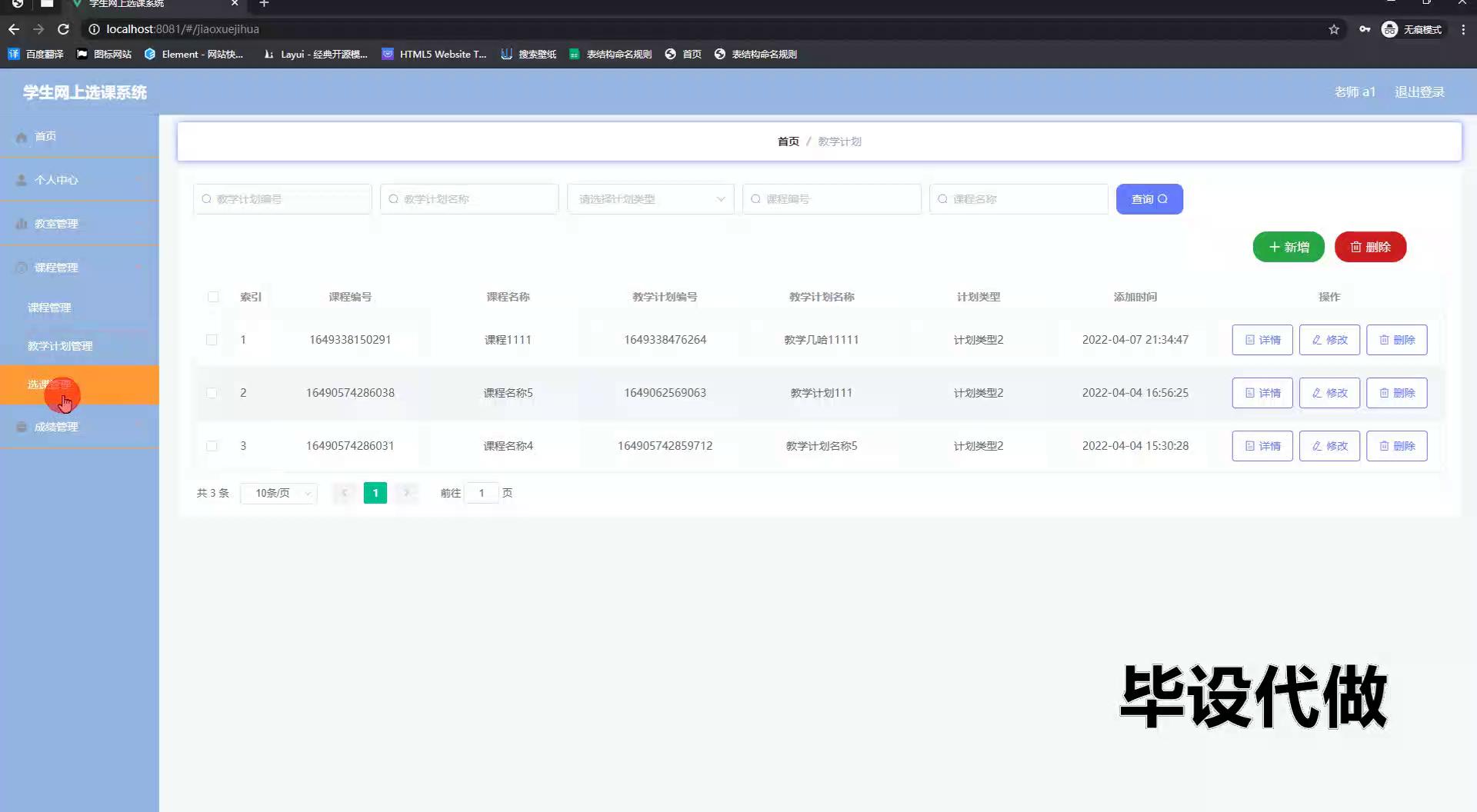Image resolution: width=1477 pixels, height=812 pixels.
Task: Bookmark this page with star icon
Action: tap(1334, 29)
